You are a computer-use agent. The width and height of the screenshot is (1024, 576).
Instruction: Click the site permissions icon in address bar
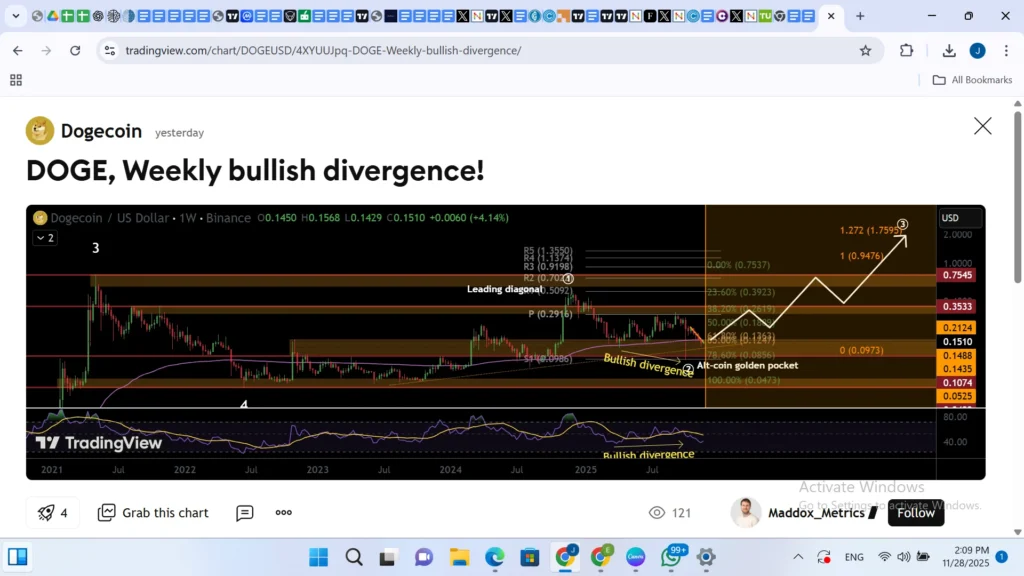[110, 50]
